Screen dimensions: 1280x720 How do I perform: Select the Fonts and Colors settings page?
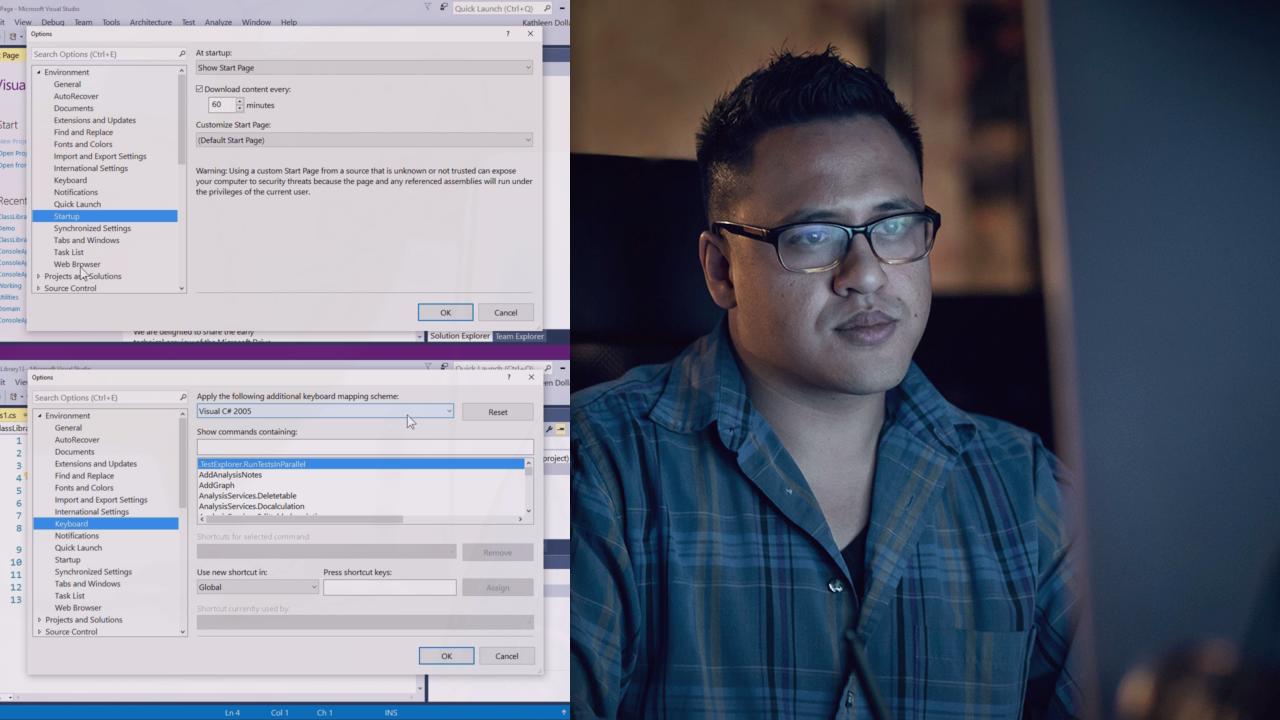[x=83, y=144]
